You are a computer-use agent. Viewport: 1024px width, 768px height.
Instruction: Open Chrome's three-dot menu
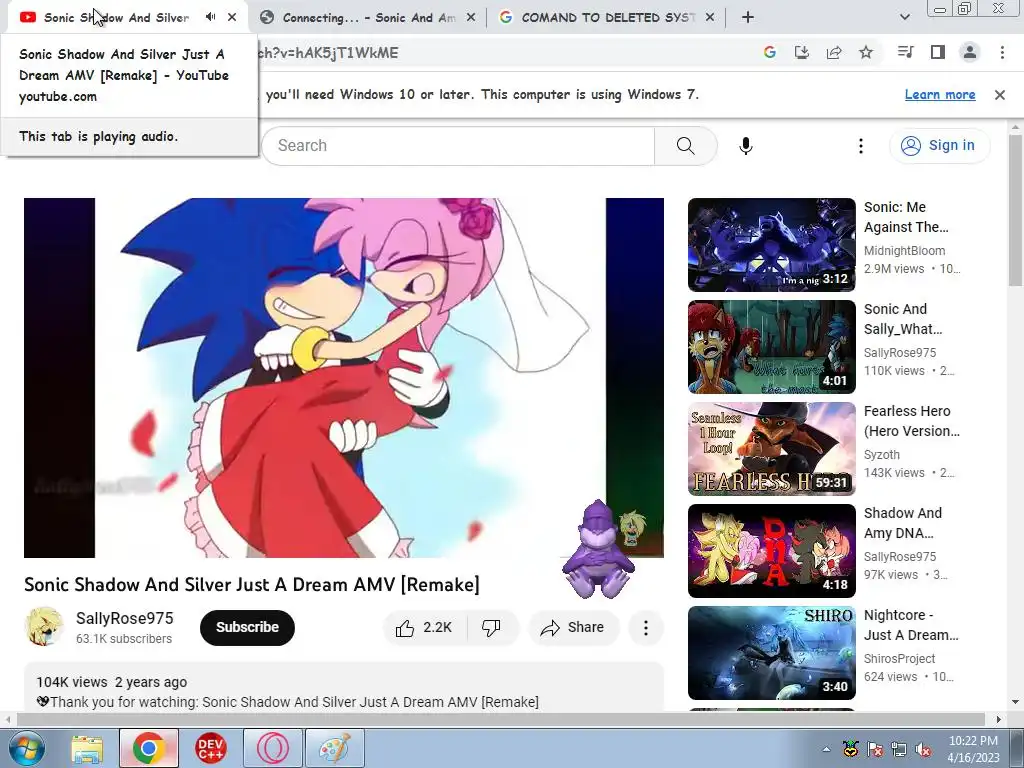pyautogui.click(x=1002, y=52)
